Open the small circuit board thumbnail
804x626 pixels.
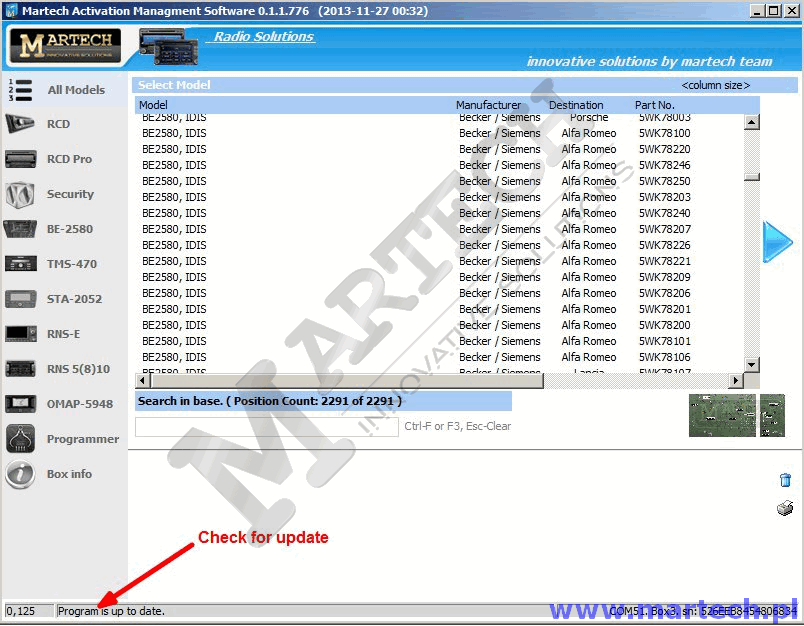point(772,415)
